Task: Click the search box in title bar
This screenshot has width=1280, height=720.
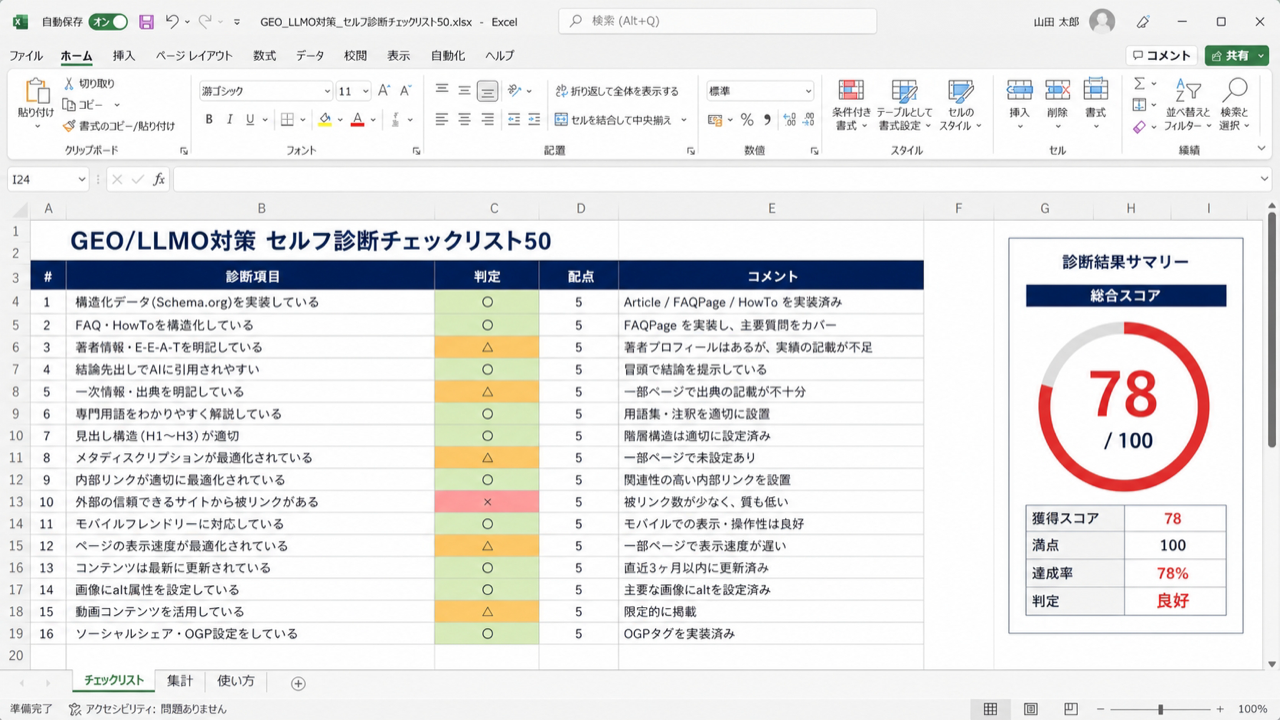Action: (717, 21)
